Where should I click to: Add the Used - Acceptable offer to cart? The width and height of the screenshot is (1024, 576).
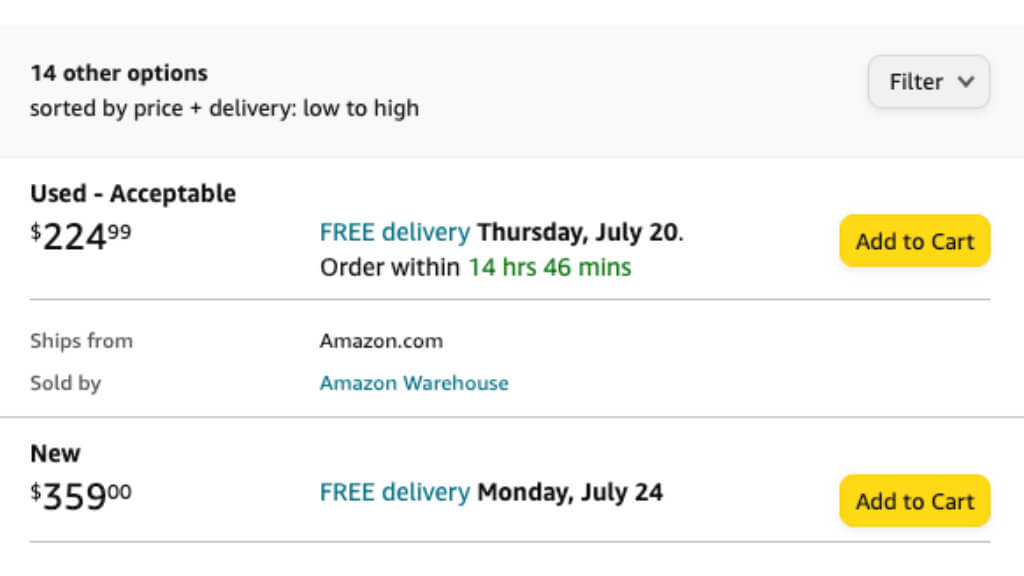pyautogui.click(x=914, y=241)
